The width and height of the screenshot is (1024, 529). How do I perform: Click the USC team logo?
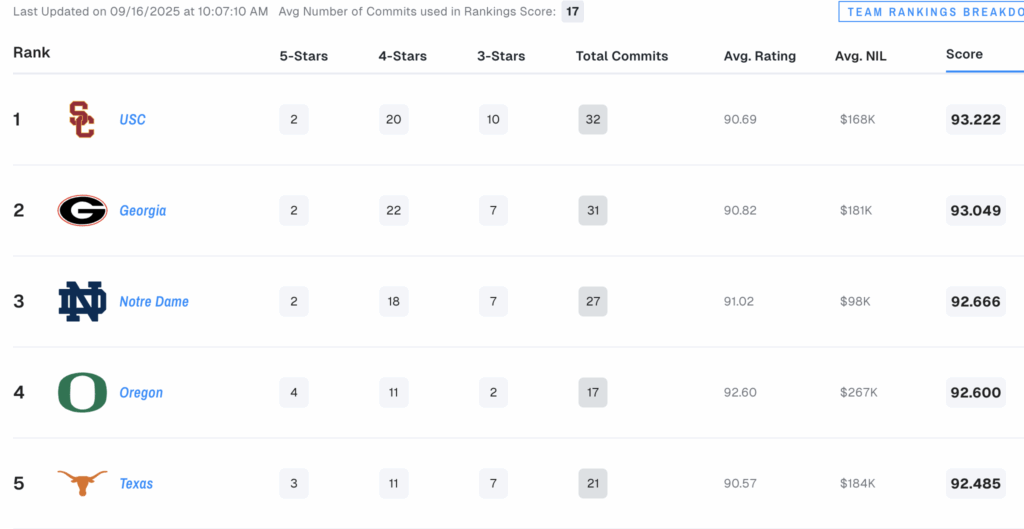(x=82, y=120)
